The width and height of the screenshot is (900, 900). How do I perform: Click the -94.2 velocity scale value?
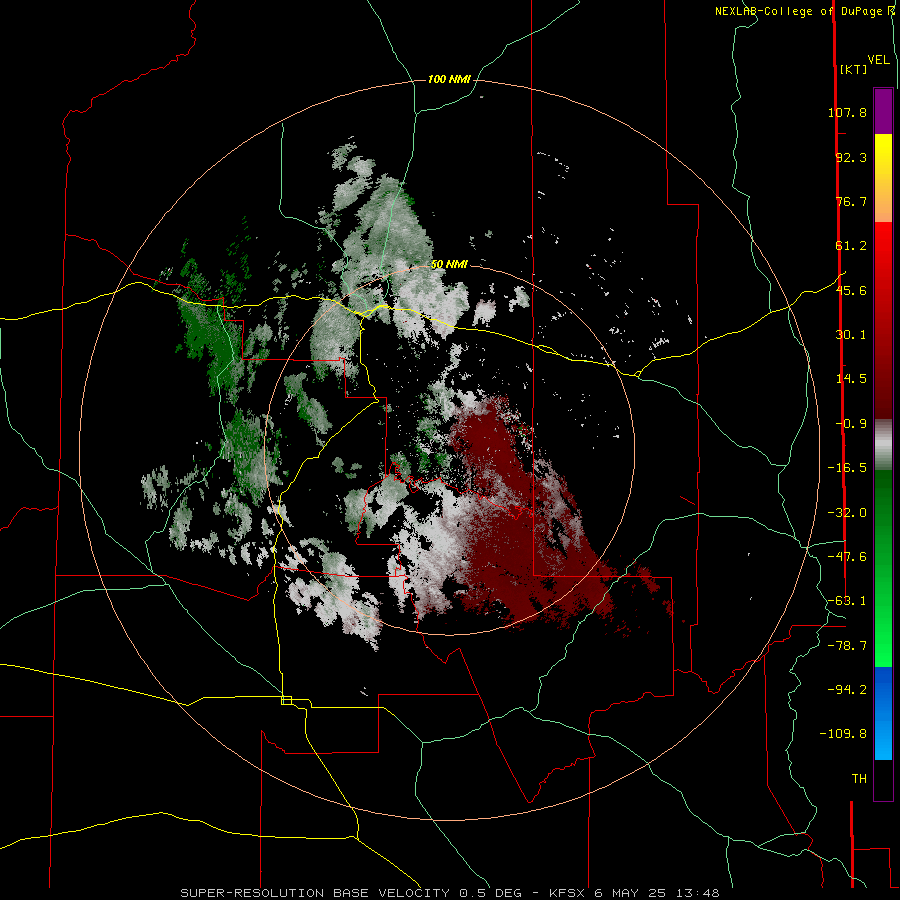pyautogui.click(x=847, y=689)
